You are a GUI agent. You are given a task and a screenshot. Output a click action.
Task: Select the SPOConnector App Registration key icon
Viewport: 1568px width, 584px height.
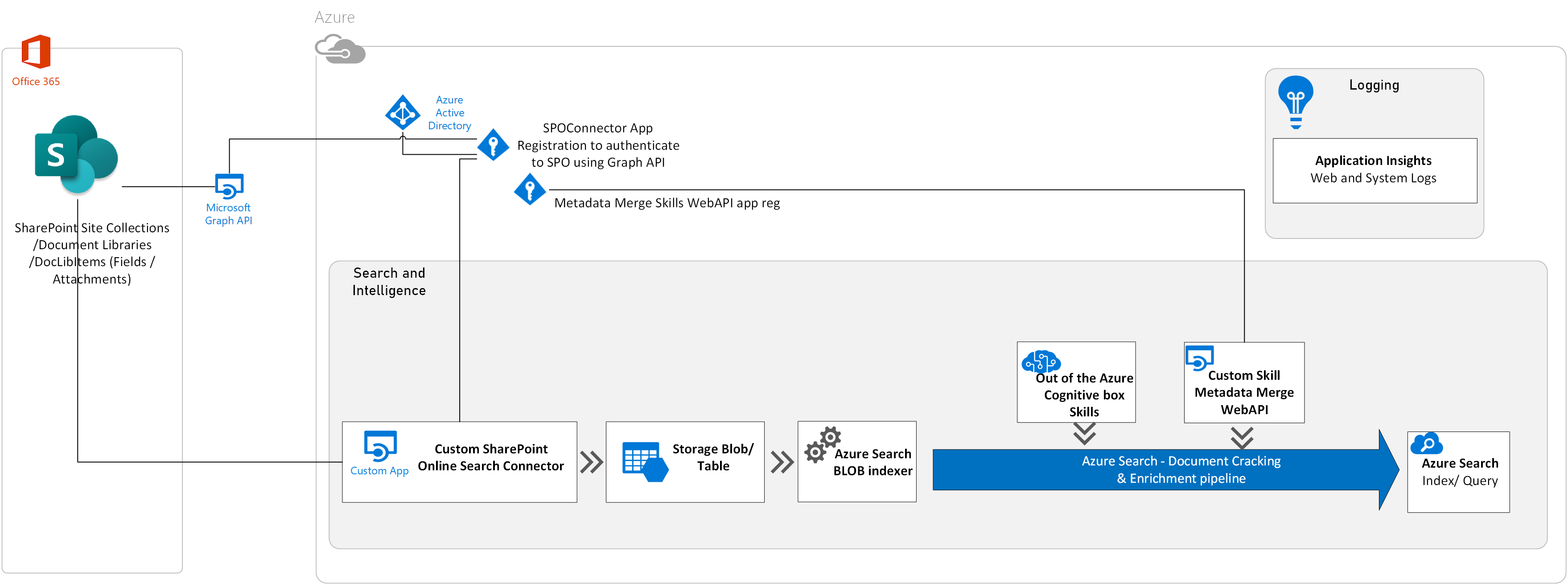coord(493,145)
